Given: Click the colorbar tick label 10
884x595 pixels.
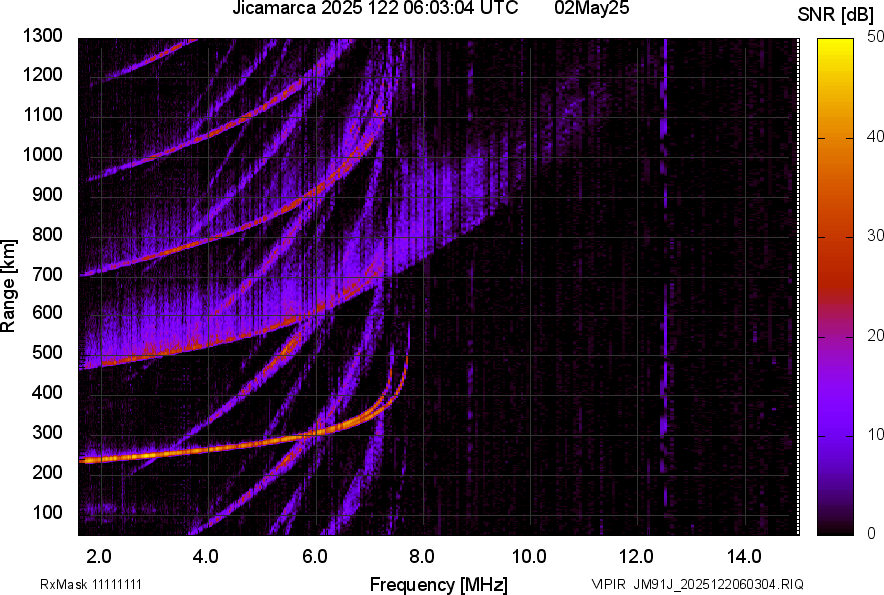Looking at the screenshot, I should tap(875, 435).
